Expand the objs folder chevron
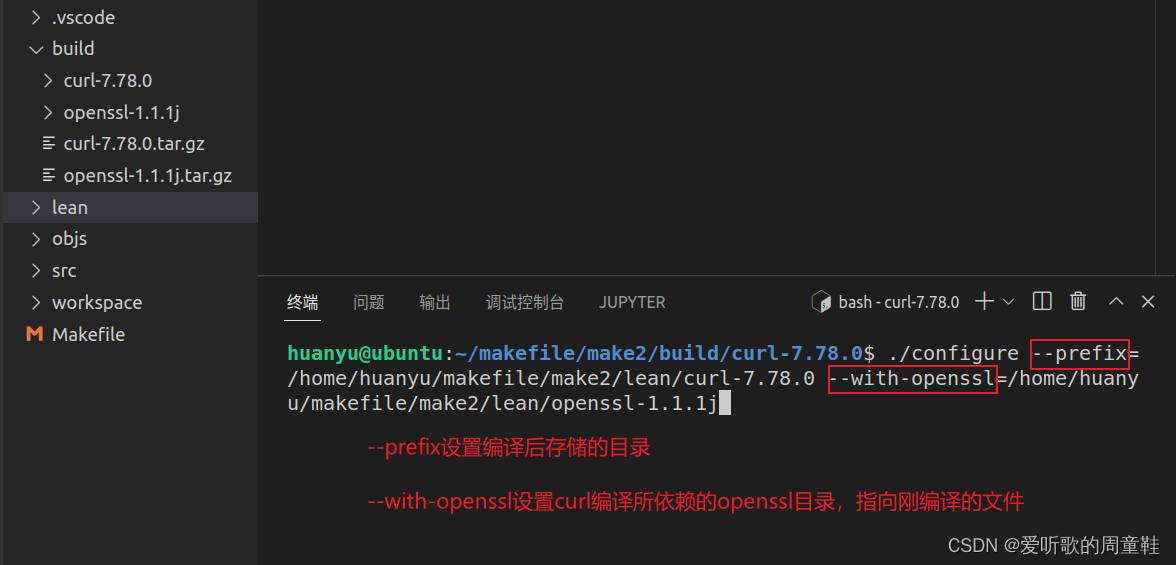1176x565 pixels. coord(35,239)
